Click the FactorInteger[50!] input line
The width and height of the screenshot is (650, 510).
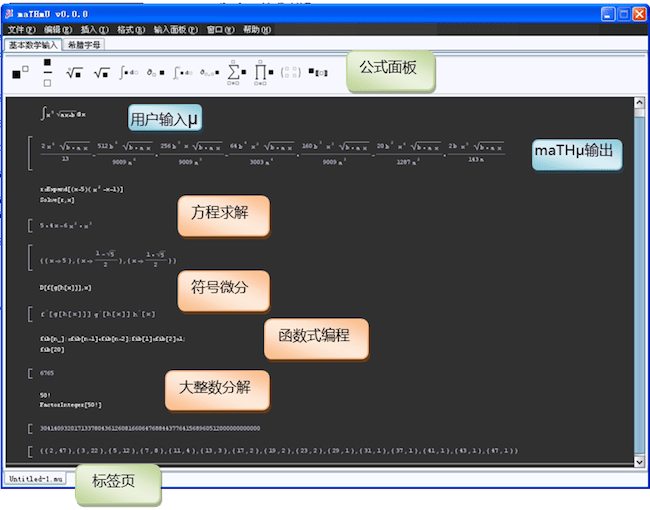(70, 405)
